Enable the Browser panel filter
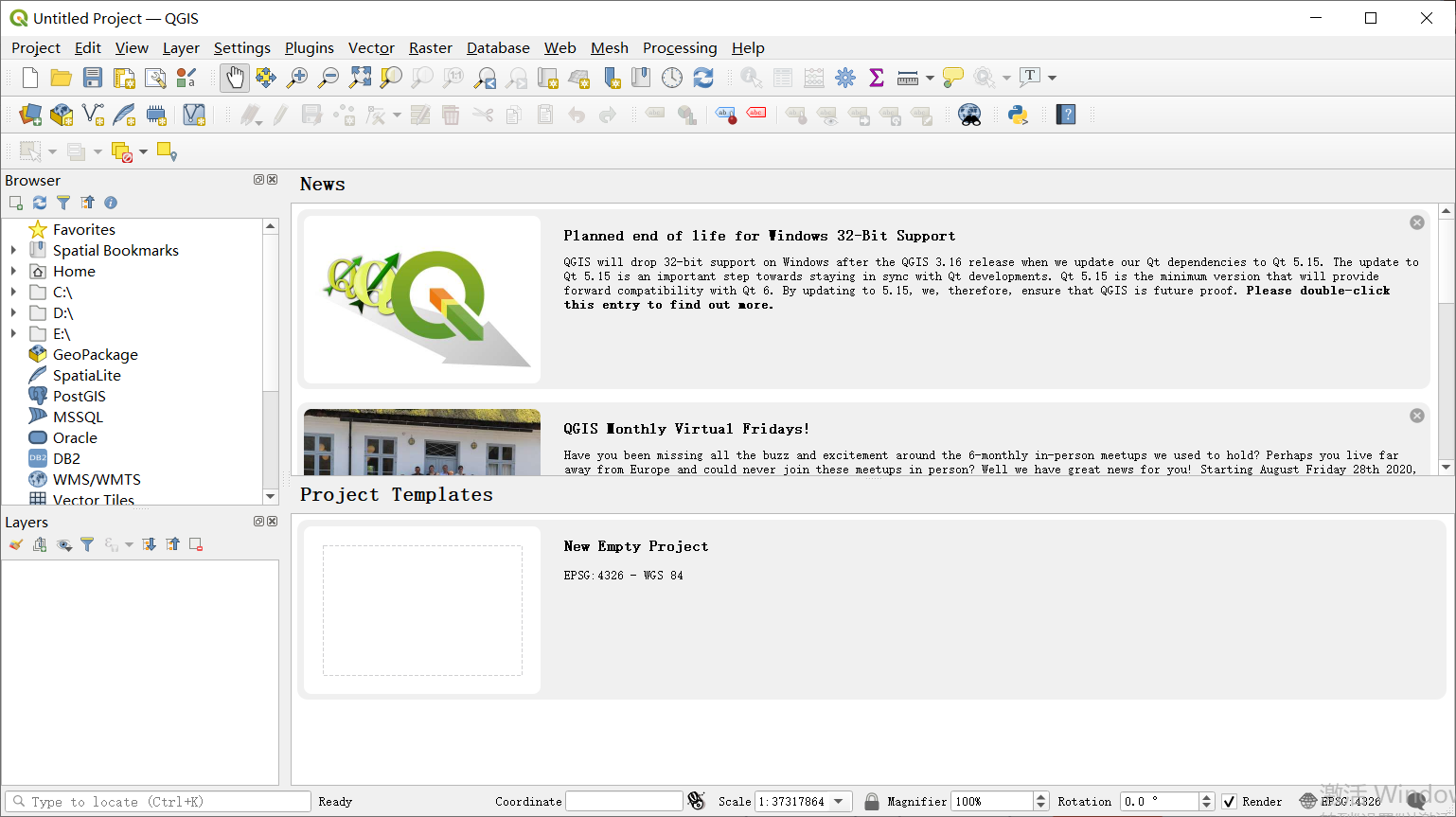Image resolution: width=1456 pixels, height=817 pixels. click(x=63, y=203)
